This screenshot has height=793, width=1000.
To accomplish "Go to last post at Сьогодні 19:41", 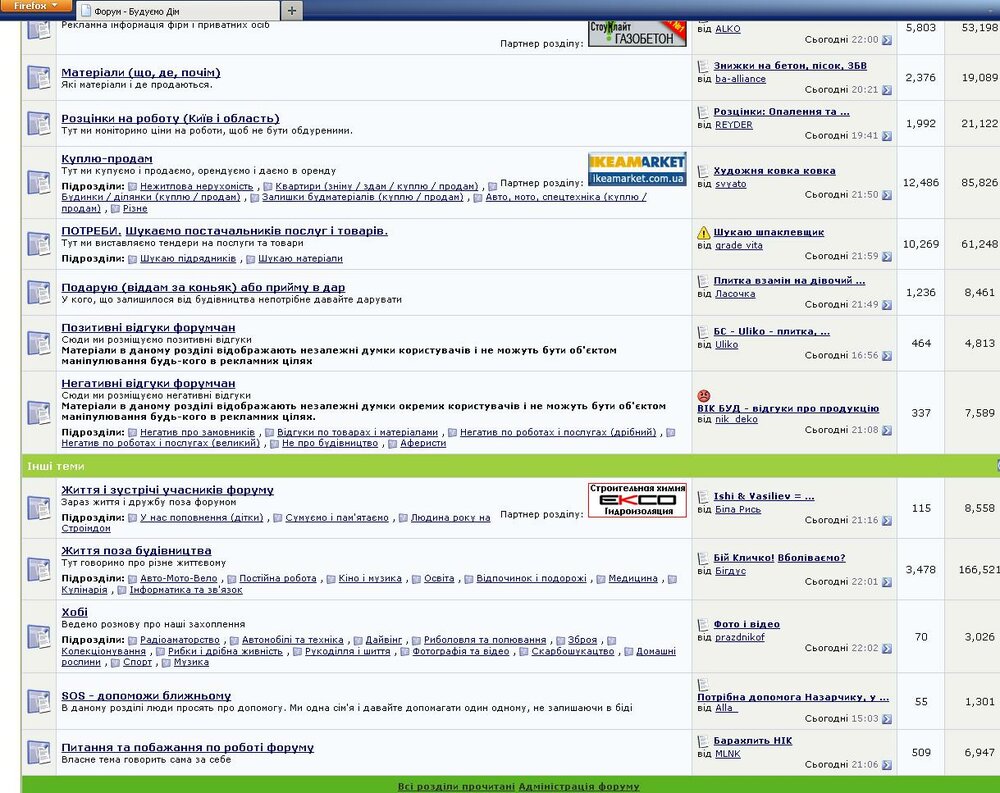I will [x=886, y=136].
